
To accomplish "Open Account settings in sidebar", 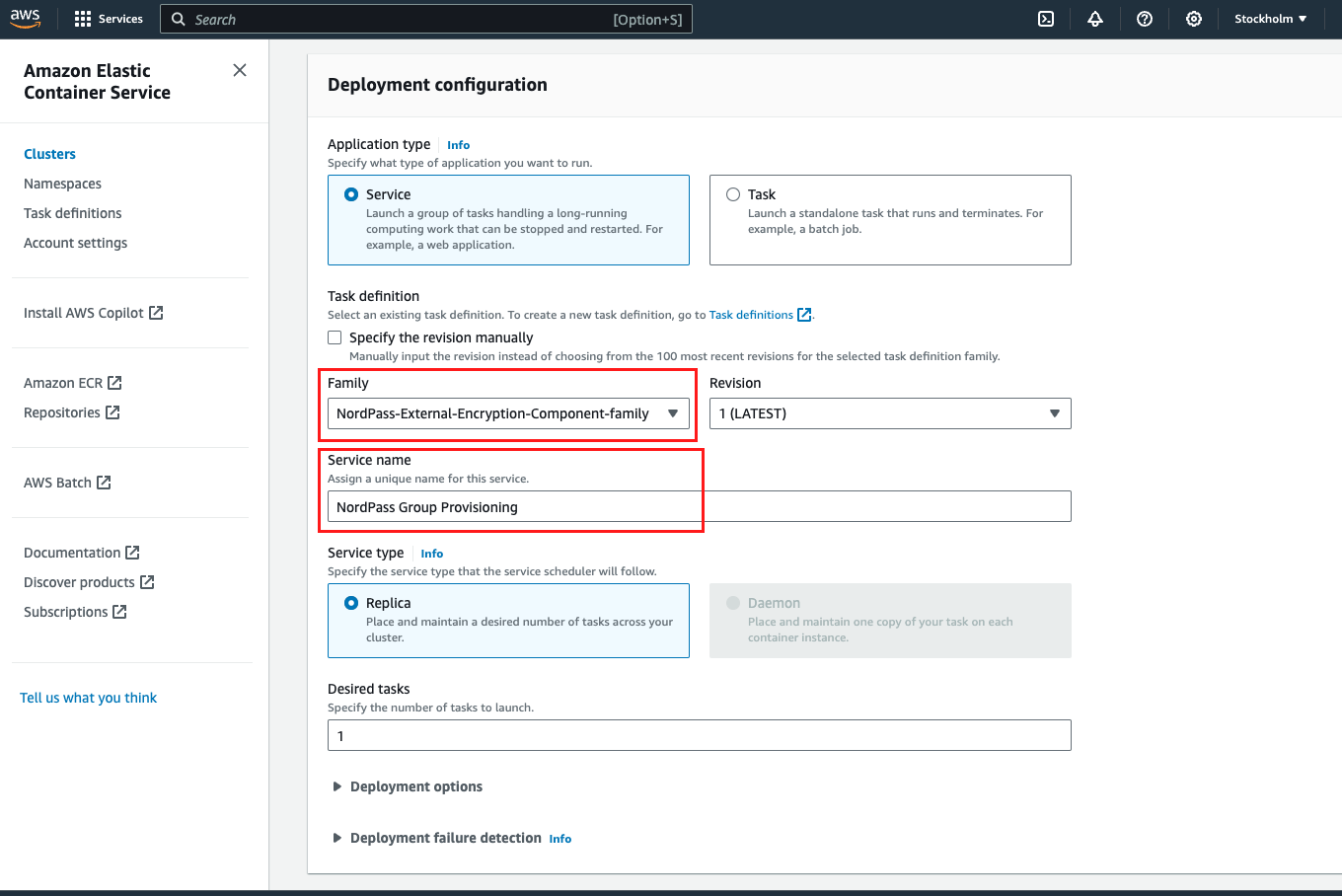I will tap(75, 243).
